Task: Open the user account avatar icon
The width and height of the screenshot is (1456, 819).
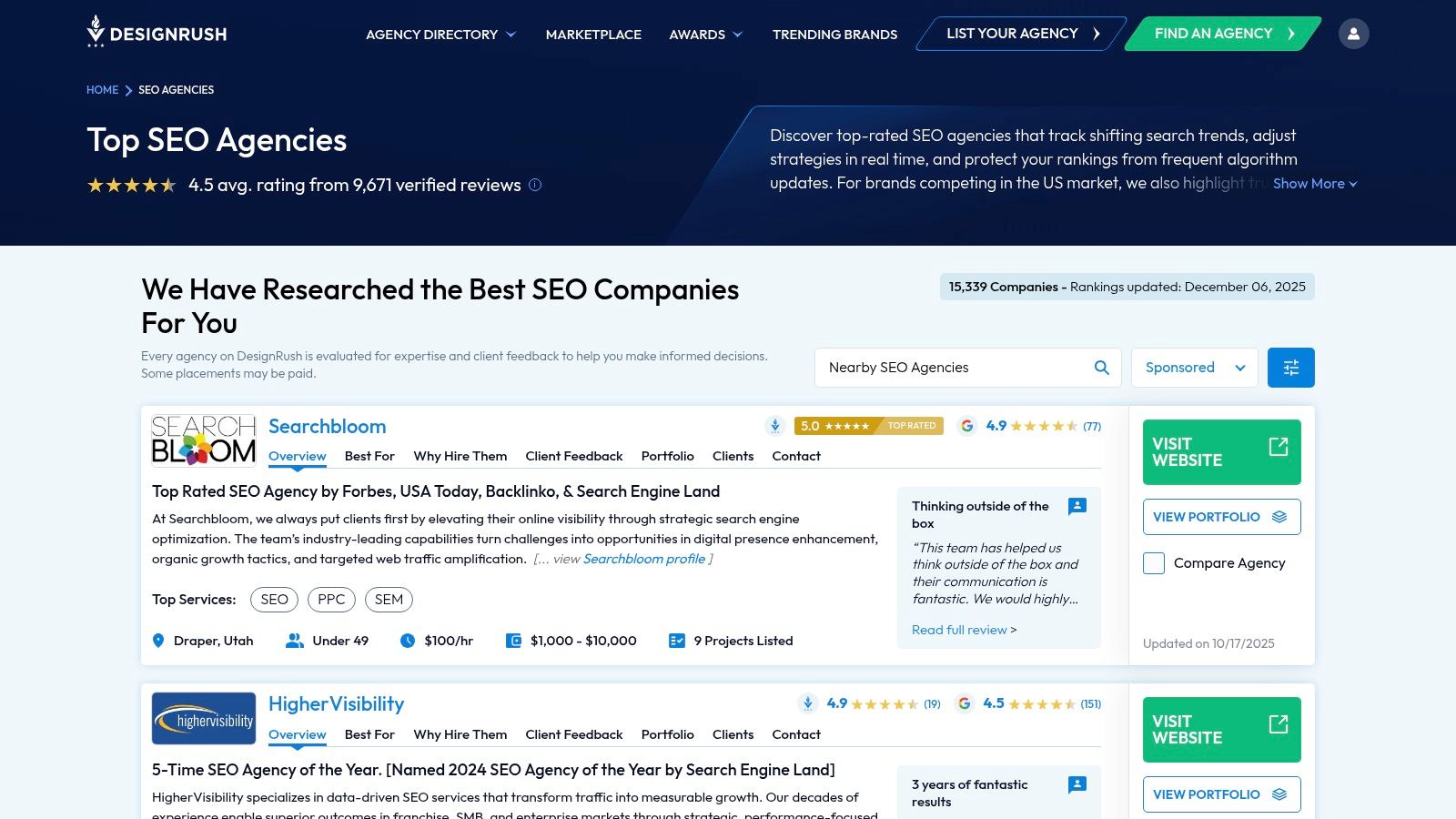Action: point(1353,34)
